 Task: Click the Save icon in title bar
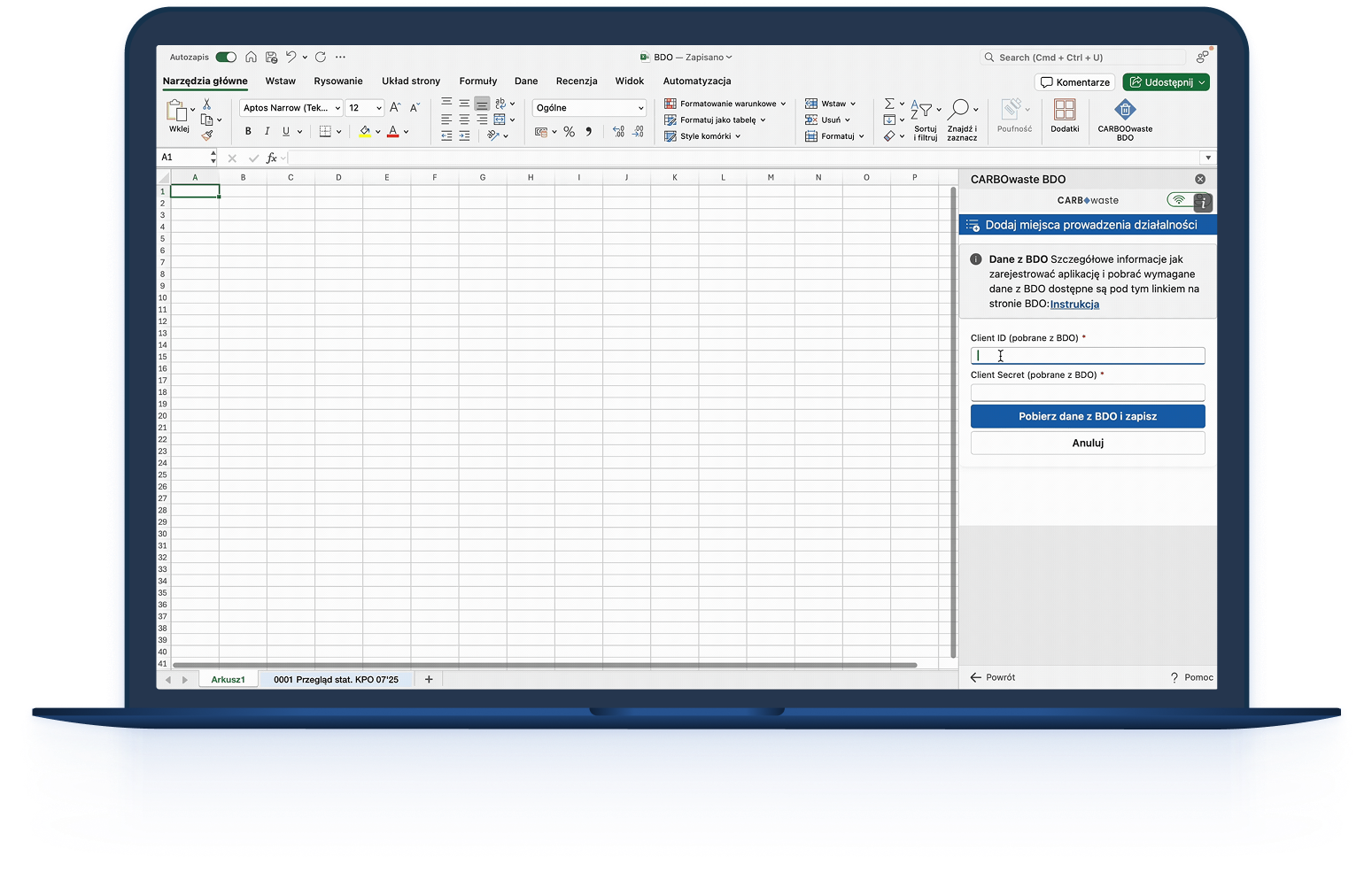click(271, 58)
